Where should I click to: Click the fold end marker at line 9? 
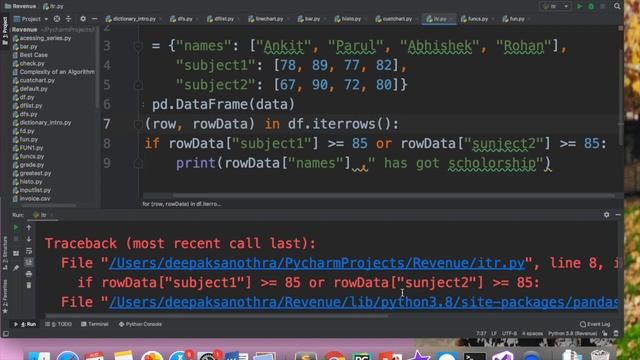(x=138, y=163)
